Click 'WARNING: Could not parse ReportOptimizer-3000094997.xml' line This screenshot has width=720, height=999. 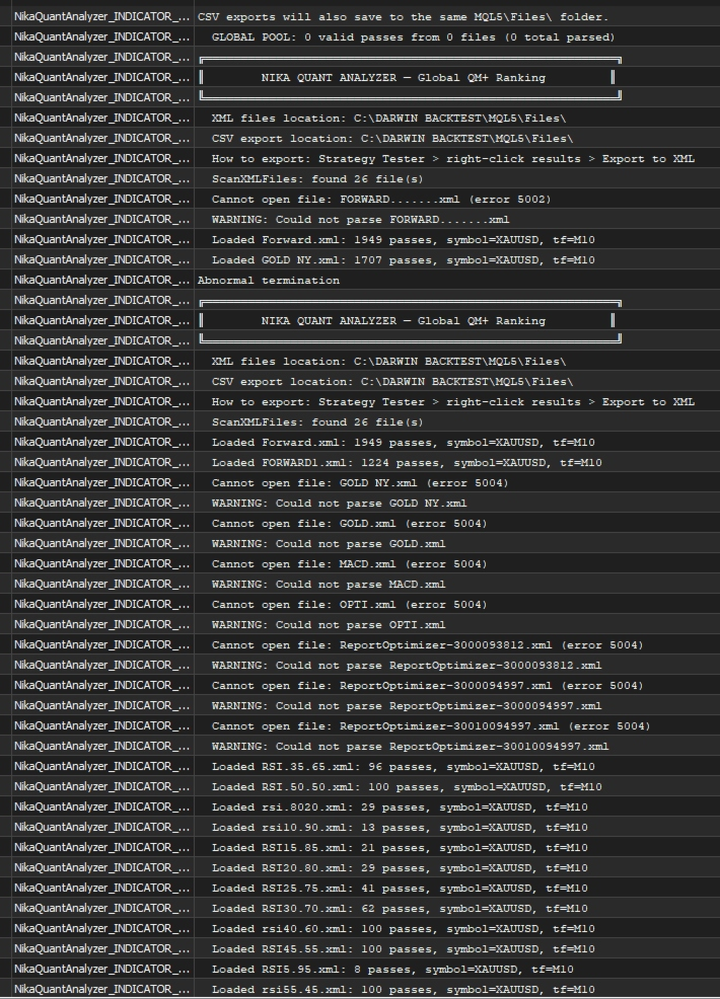click(360, 706)
